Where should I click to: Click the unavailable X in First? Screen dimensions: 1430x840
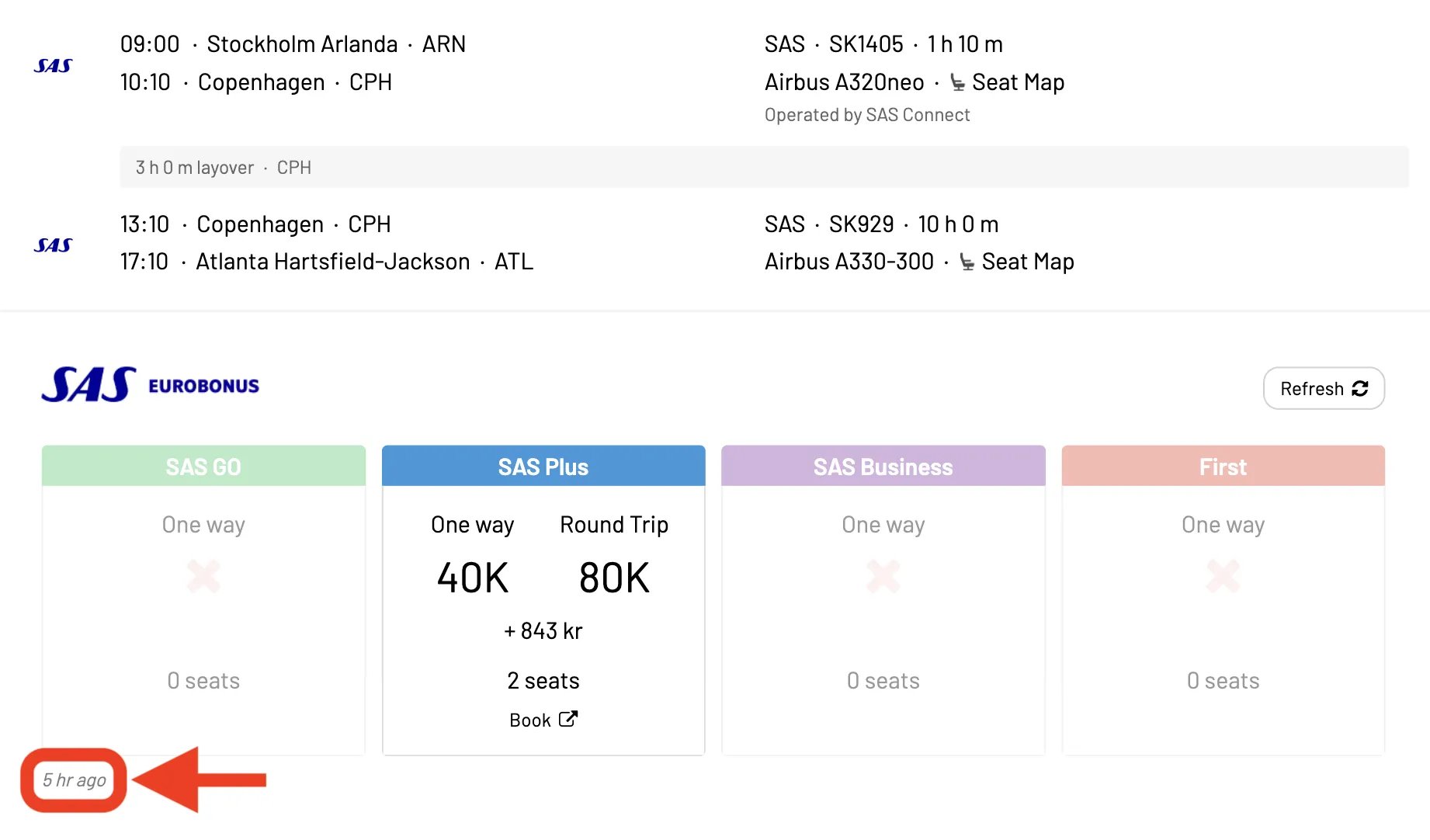1223,577
